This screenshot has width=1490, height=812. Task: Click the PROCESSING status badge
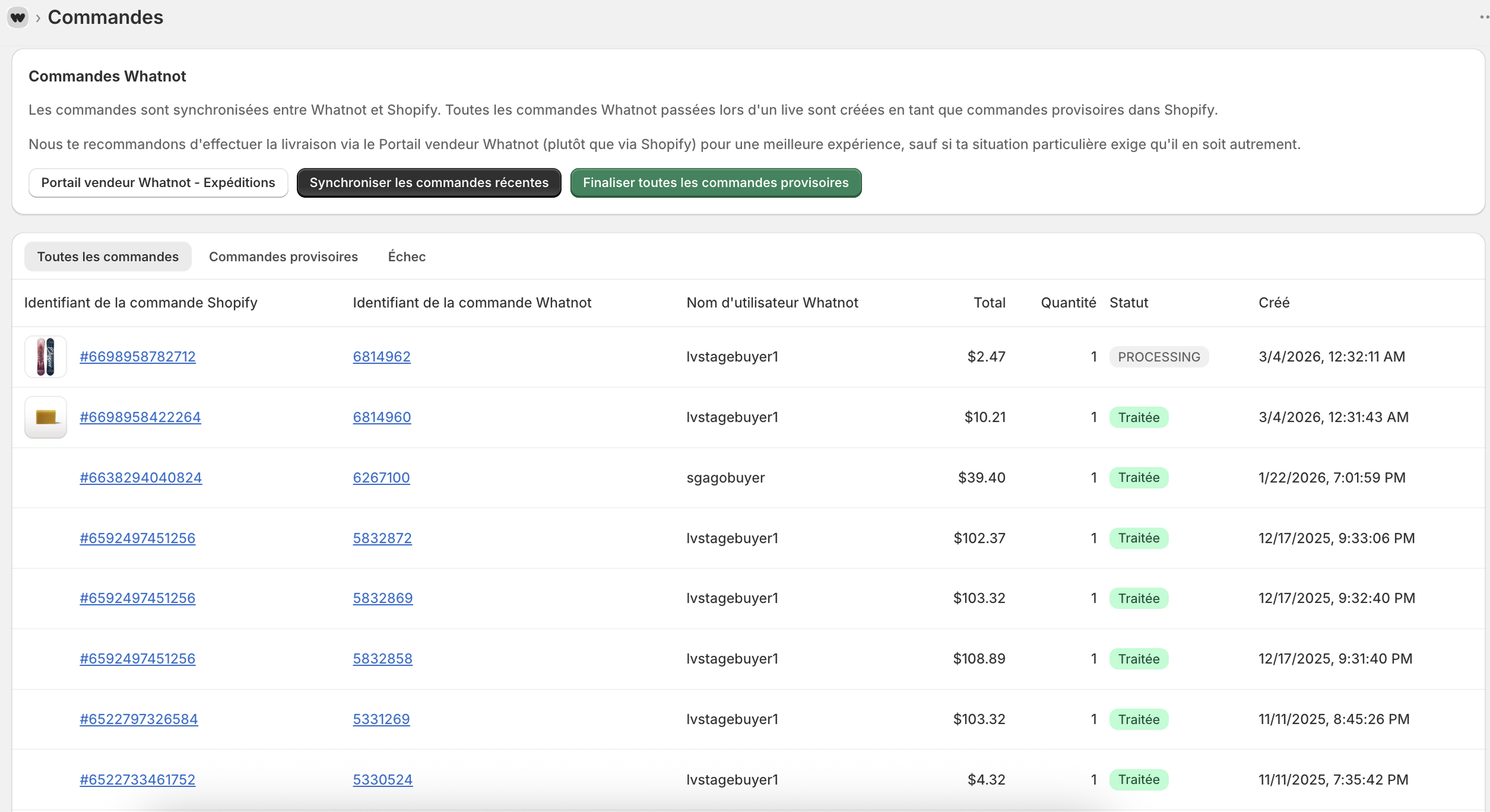[1158, 357]
